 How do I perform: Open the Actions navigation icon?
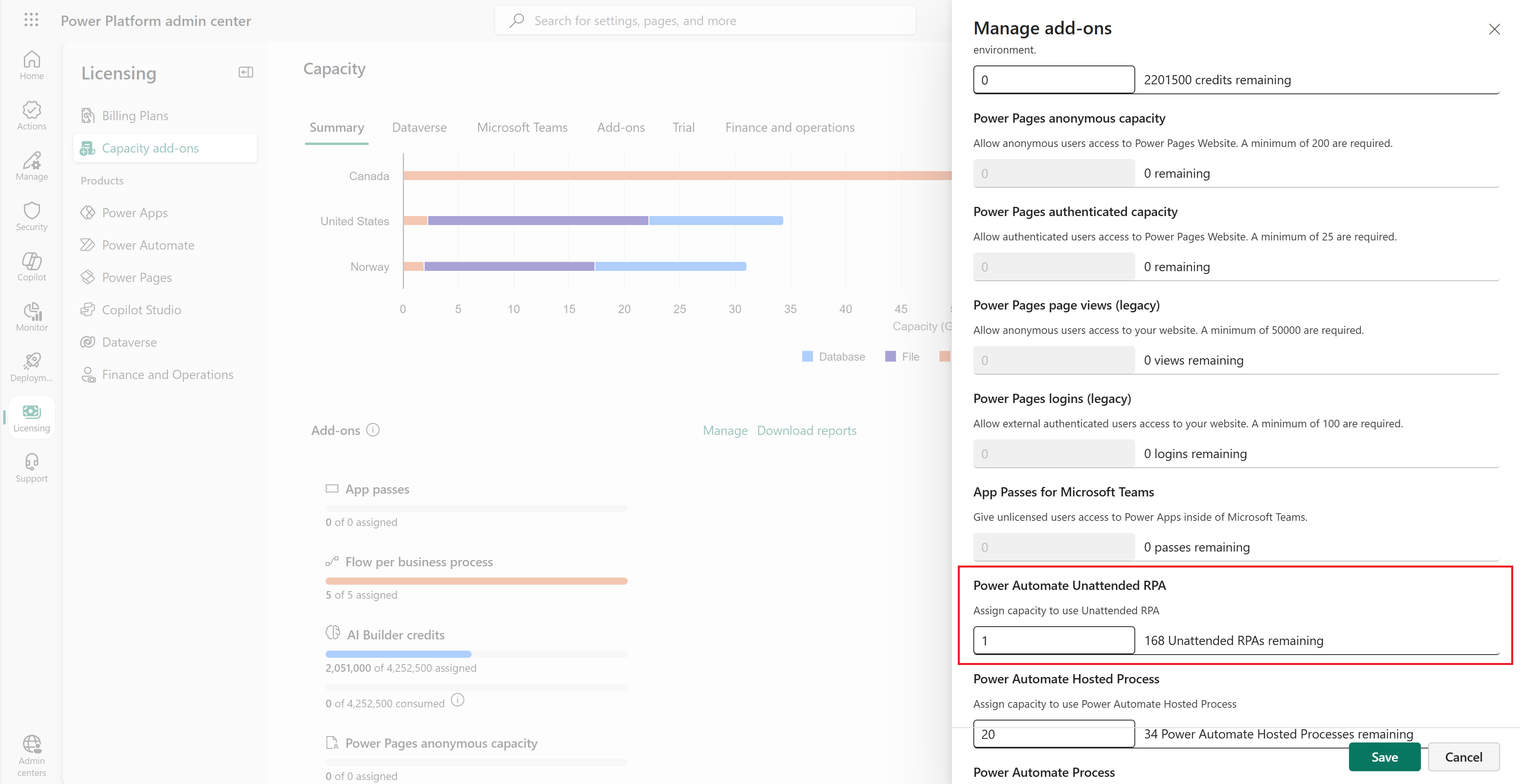click(31, 115)
